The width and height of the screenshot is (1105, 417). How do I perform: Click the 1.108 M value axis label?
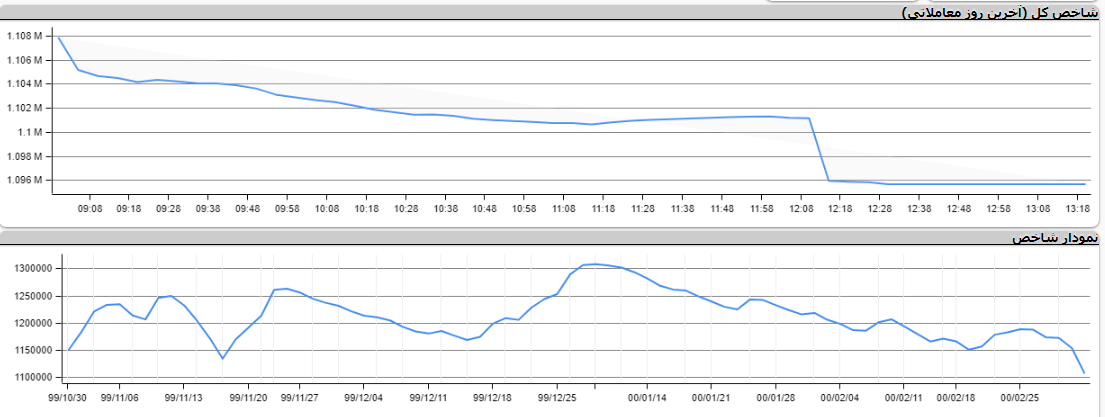click(x=23, y=36)
